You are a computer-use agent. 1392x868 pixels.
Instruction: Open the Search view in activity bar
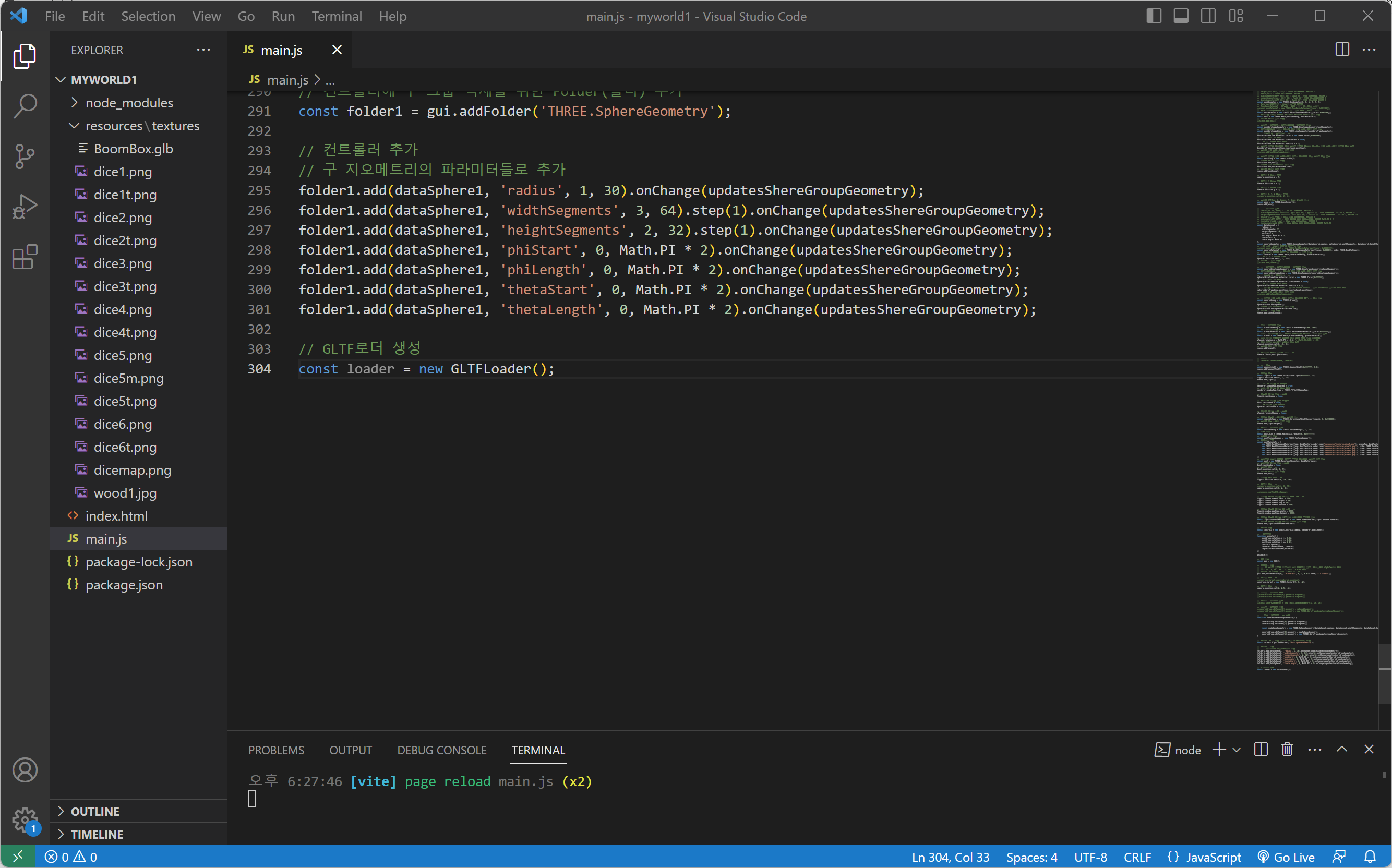click(x=25, y=106)
